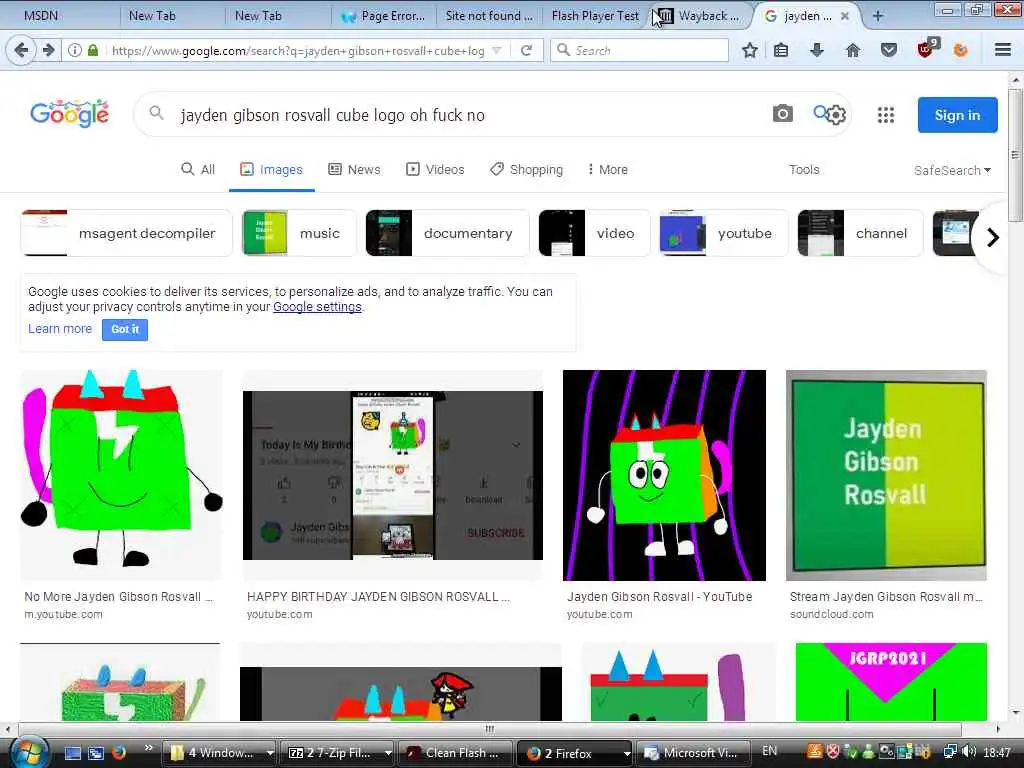Image resolution: width=1024 pixels, height=768 pixels.
Task: Go to the Firefox home page icon
Action: (852, 50)
